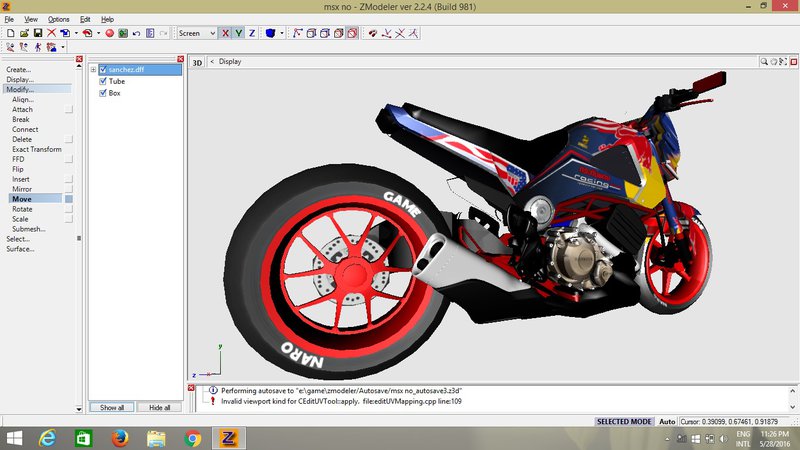800x450 pixels.
Task: Click the red export arrow icon
Action: (87, 33)
